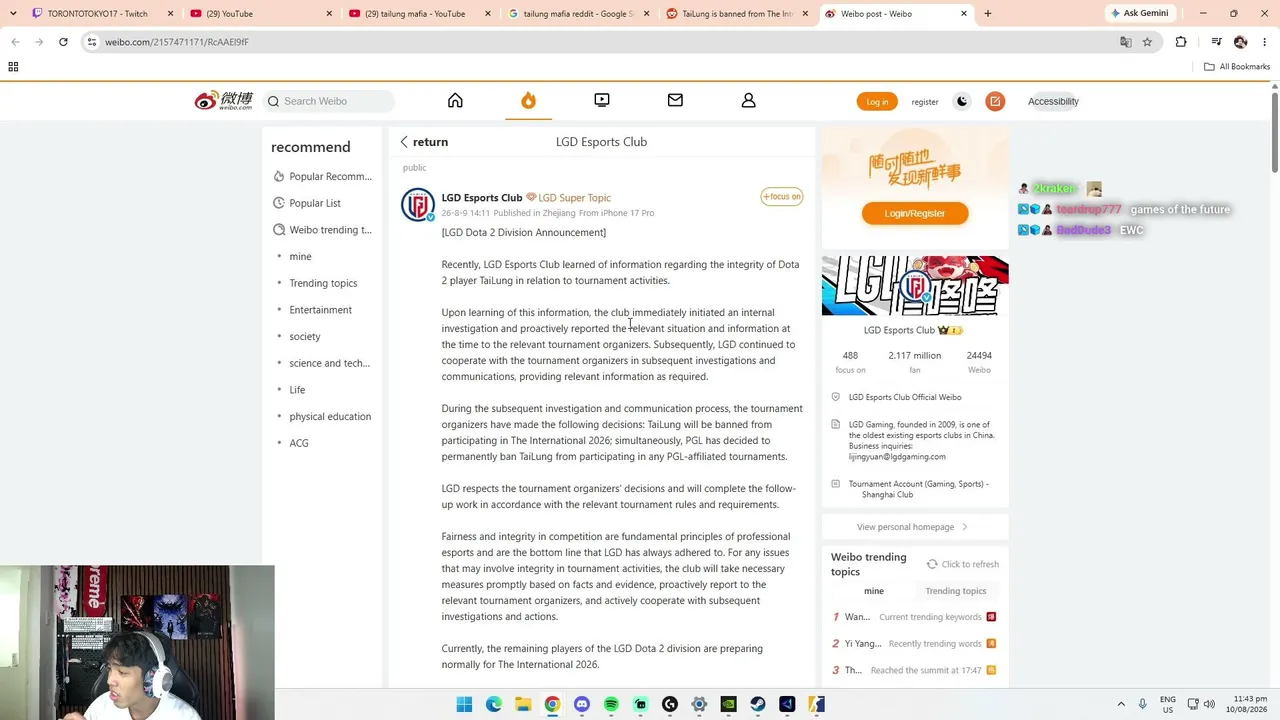Screen dimensions: 1280x720
Task: Click to refresh trending topics
Action: [962, 564]
